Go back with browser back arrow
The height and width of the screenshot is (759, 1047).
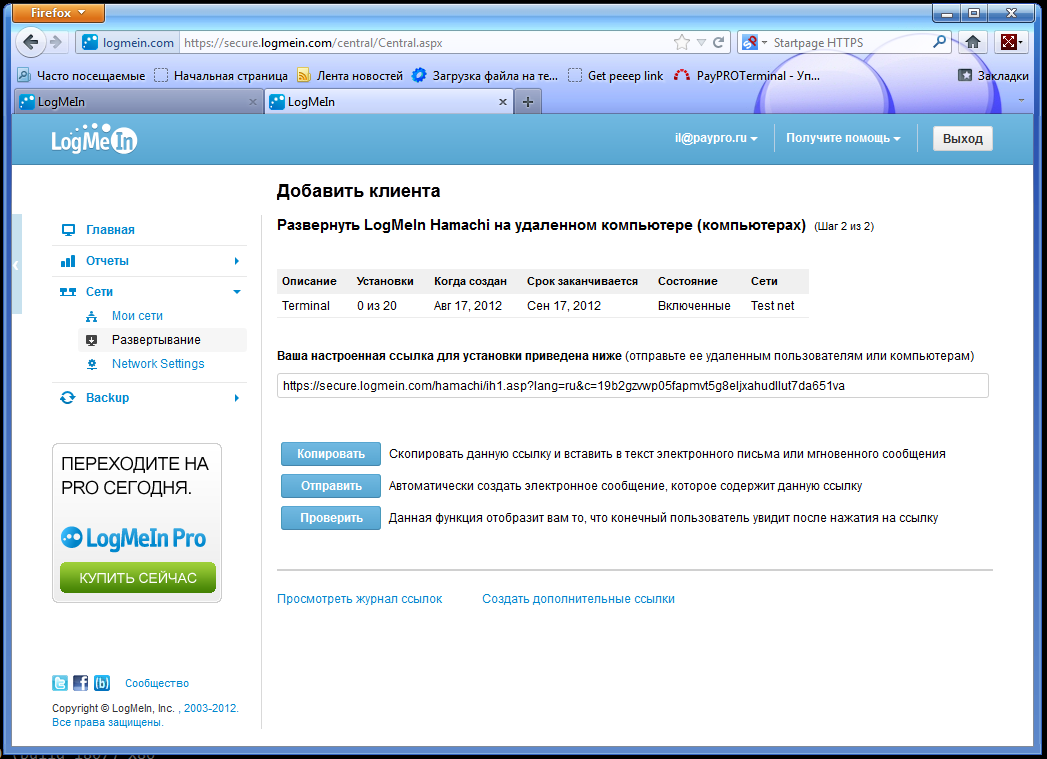[31, 43]
